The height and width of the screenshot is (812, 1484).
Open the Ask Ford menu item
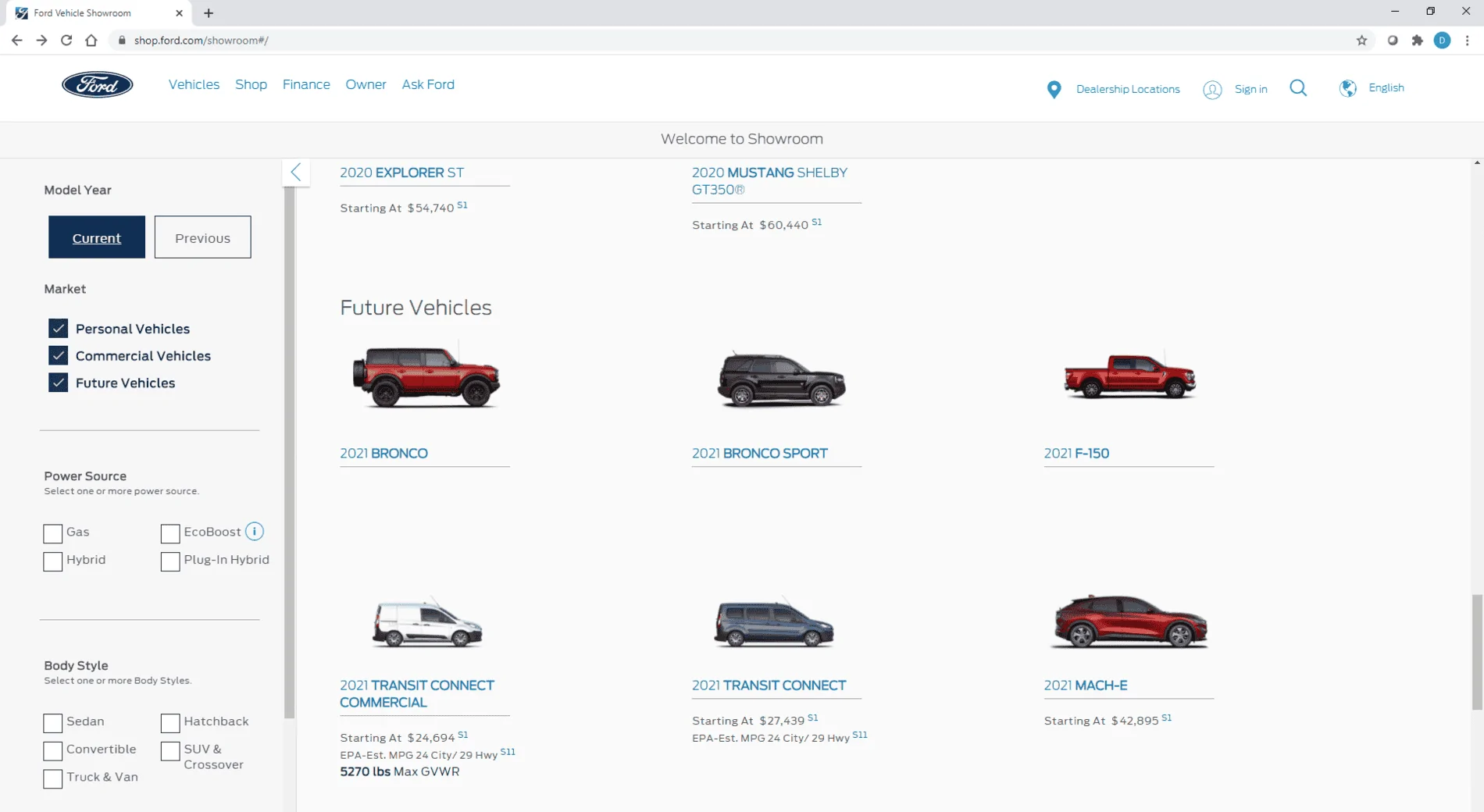click(428, 84)
